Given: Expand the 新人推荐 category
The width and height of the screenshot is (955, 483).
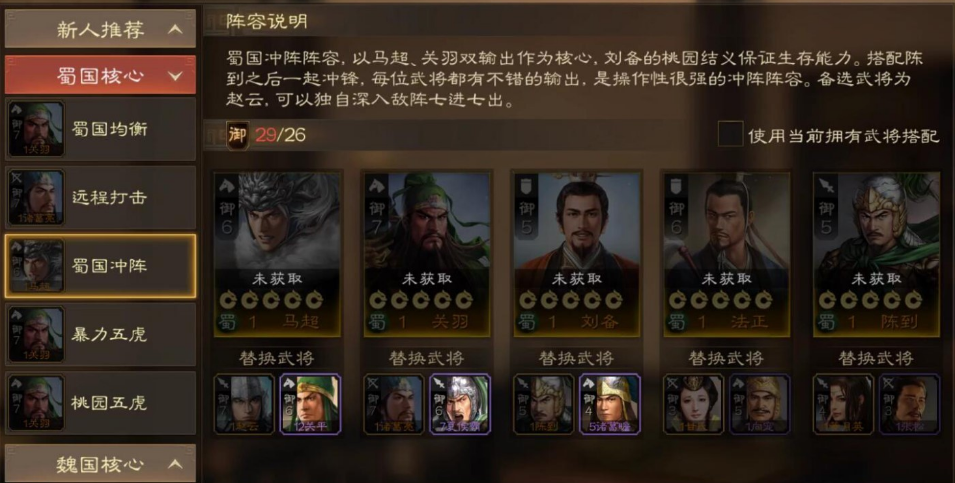Looking at the screenshot, I should coord(100,29).
